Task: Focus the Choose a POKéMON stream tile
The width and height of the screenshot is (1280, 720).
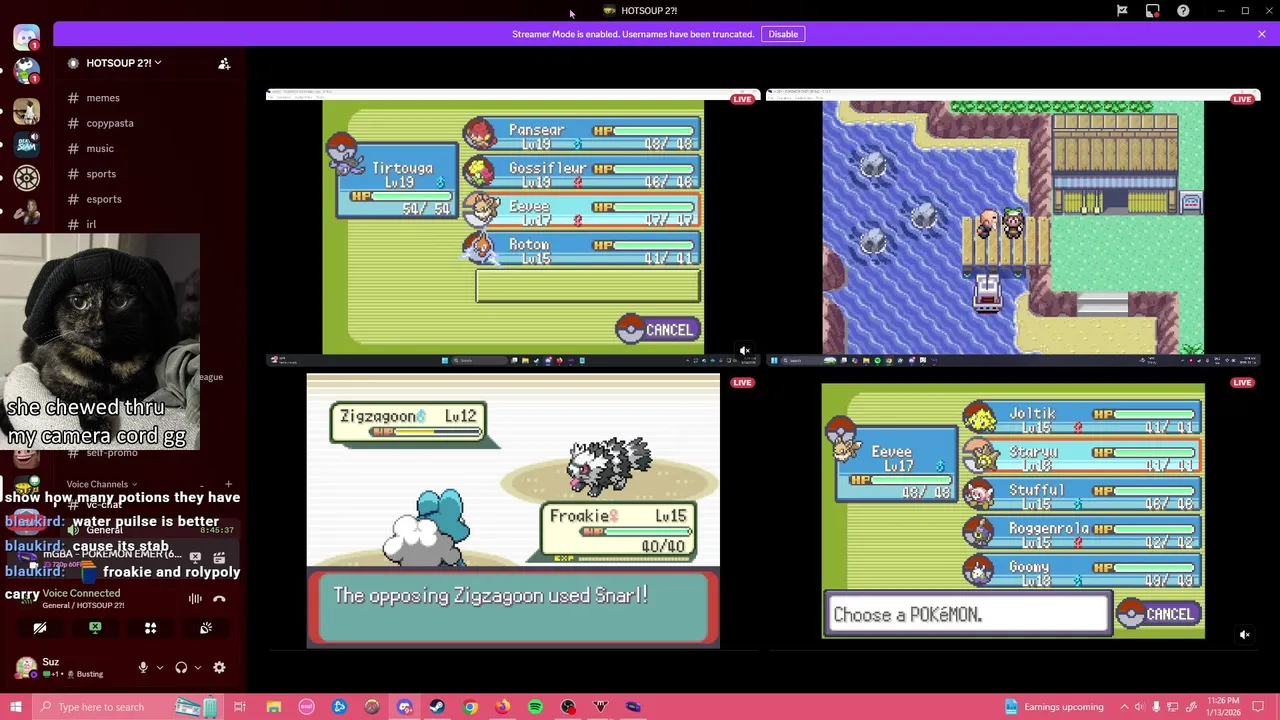Action: click(x=1013, y=511)
